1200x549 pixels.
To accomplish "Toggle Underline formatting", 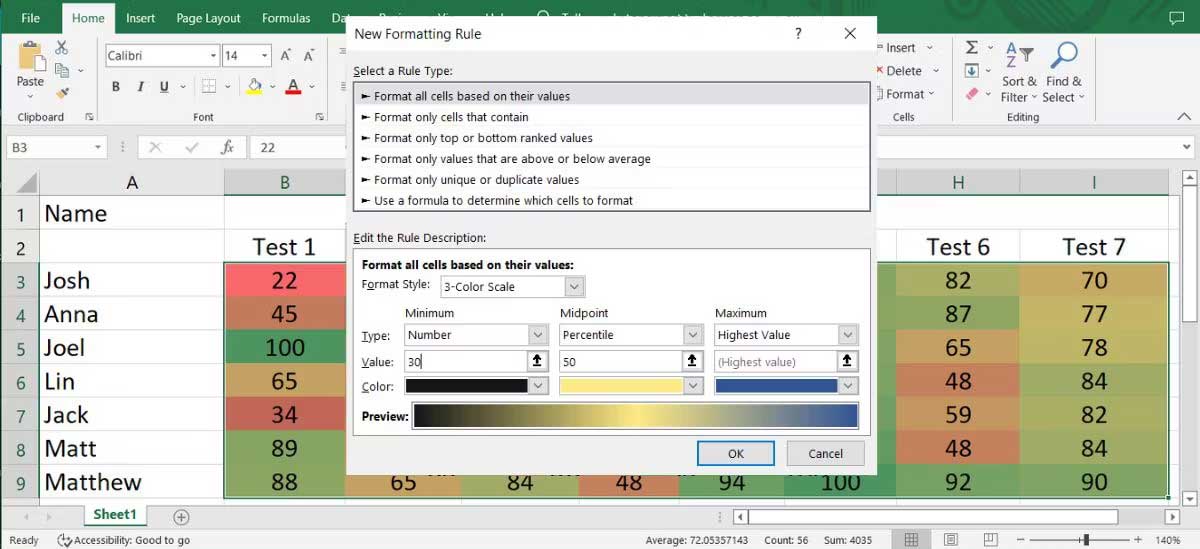I will pos(164,87).
